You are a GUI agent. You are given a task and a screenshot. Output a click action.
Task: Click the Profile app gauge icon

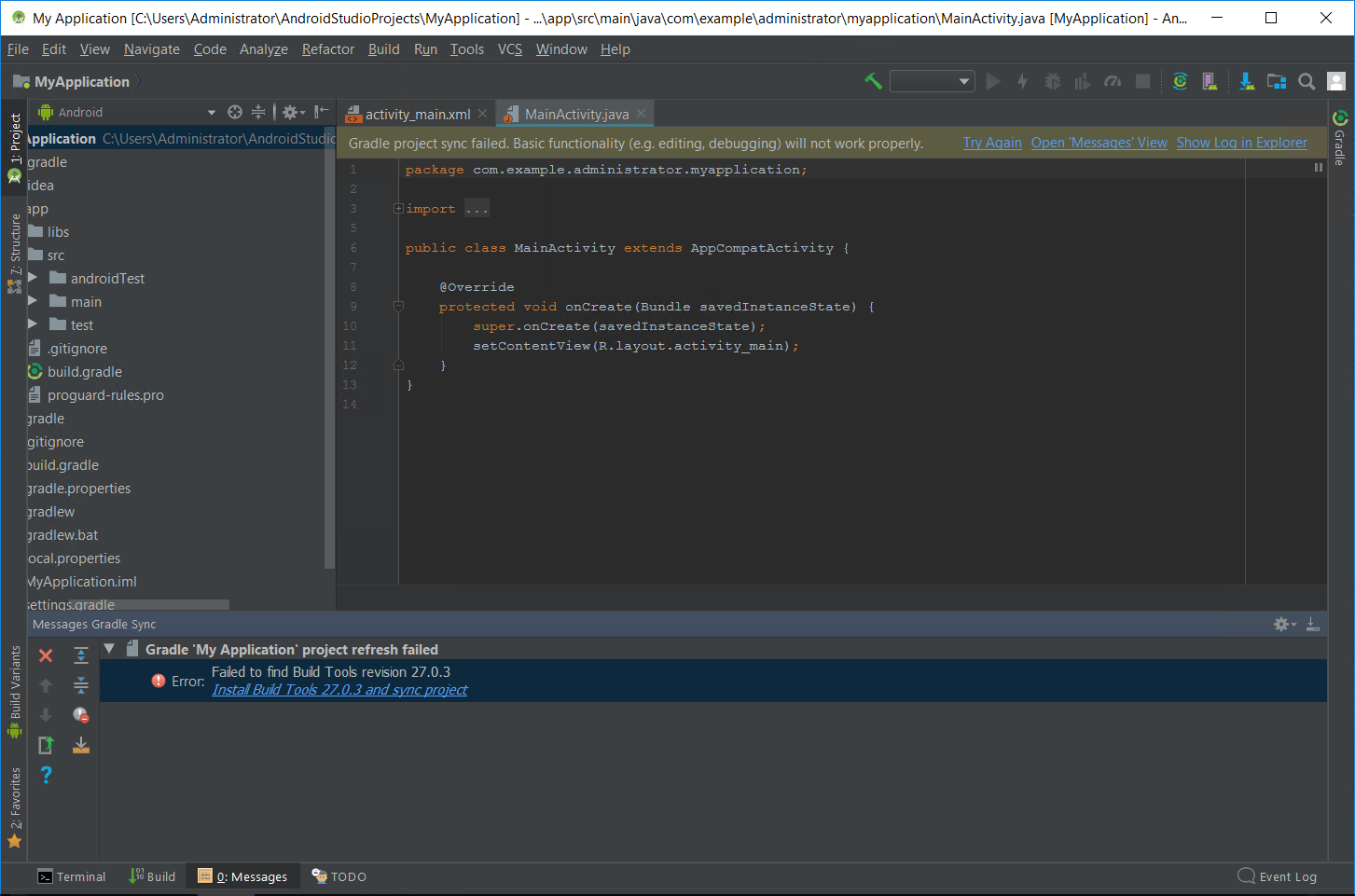[x=1113, y=81]
